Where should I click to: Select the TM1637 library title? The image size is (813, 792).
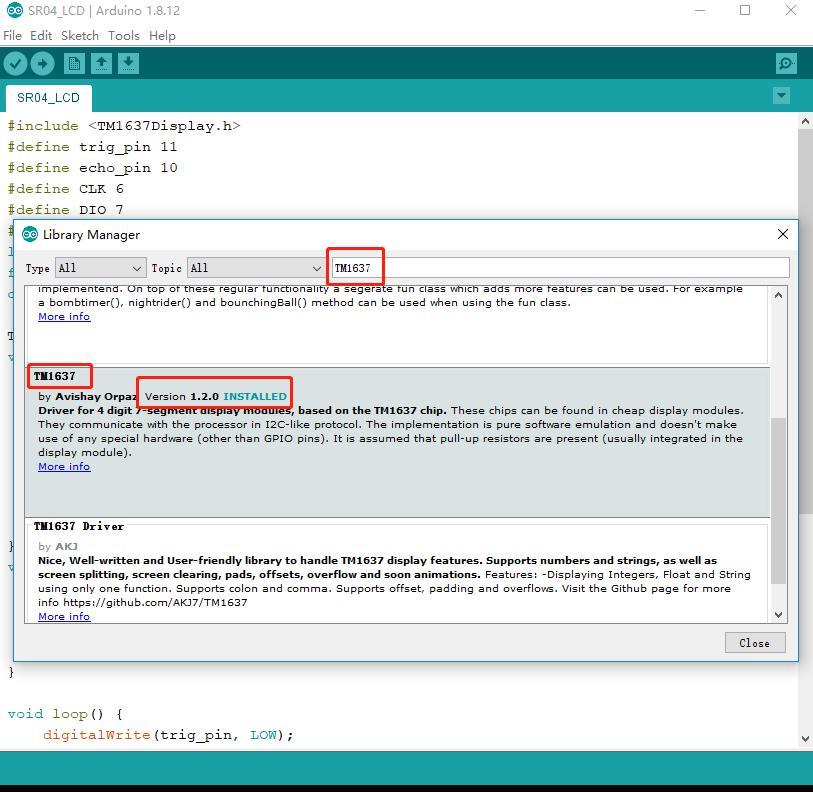point(54,376)
